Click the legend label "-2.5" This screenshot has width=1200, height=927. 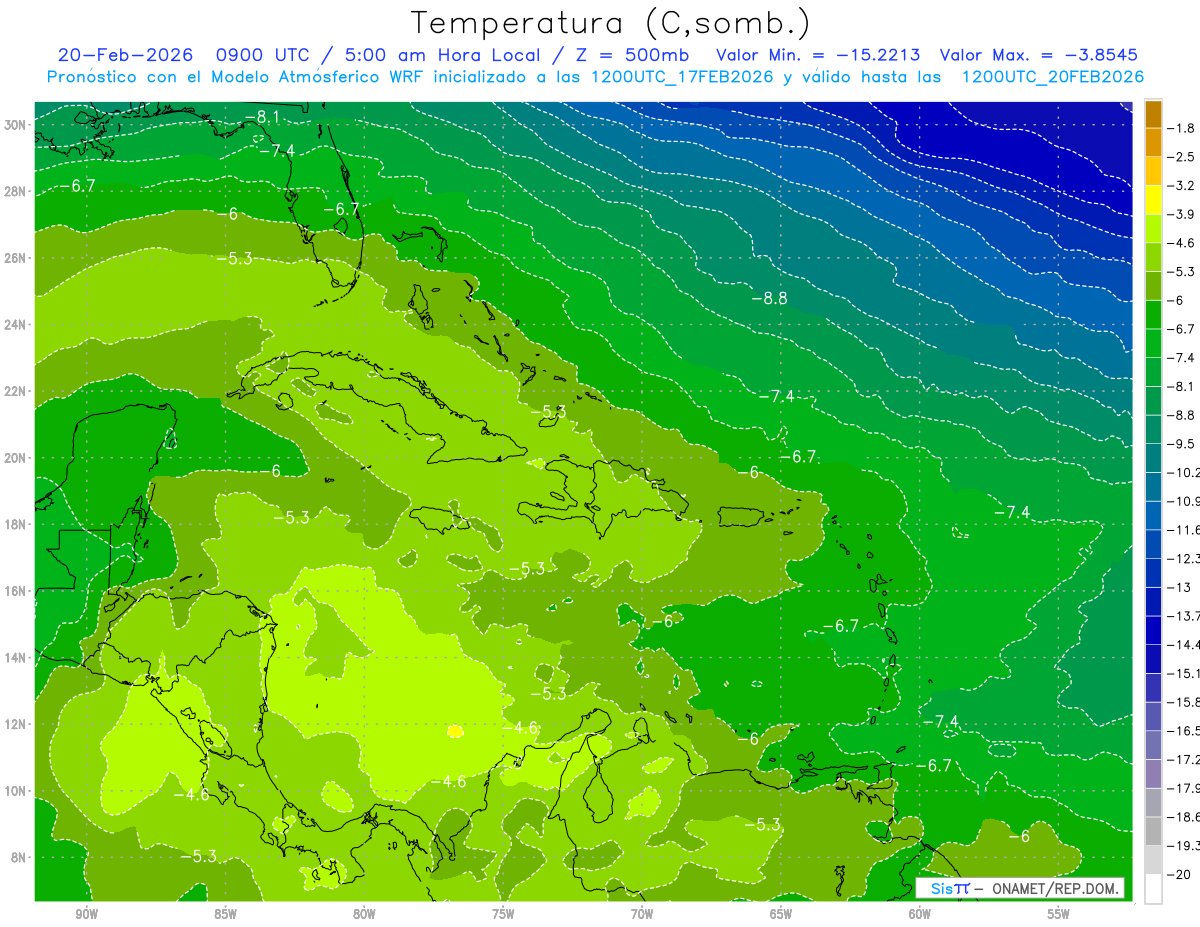[1182, 157]
